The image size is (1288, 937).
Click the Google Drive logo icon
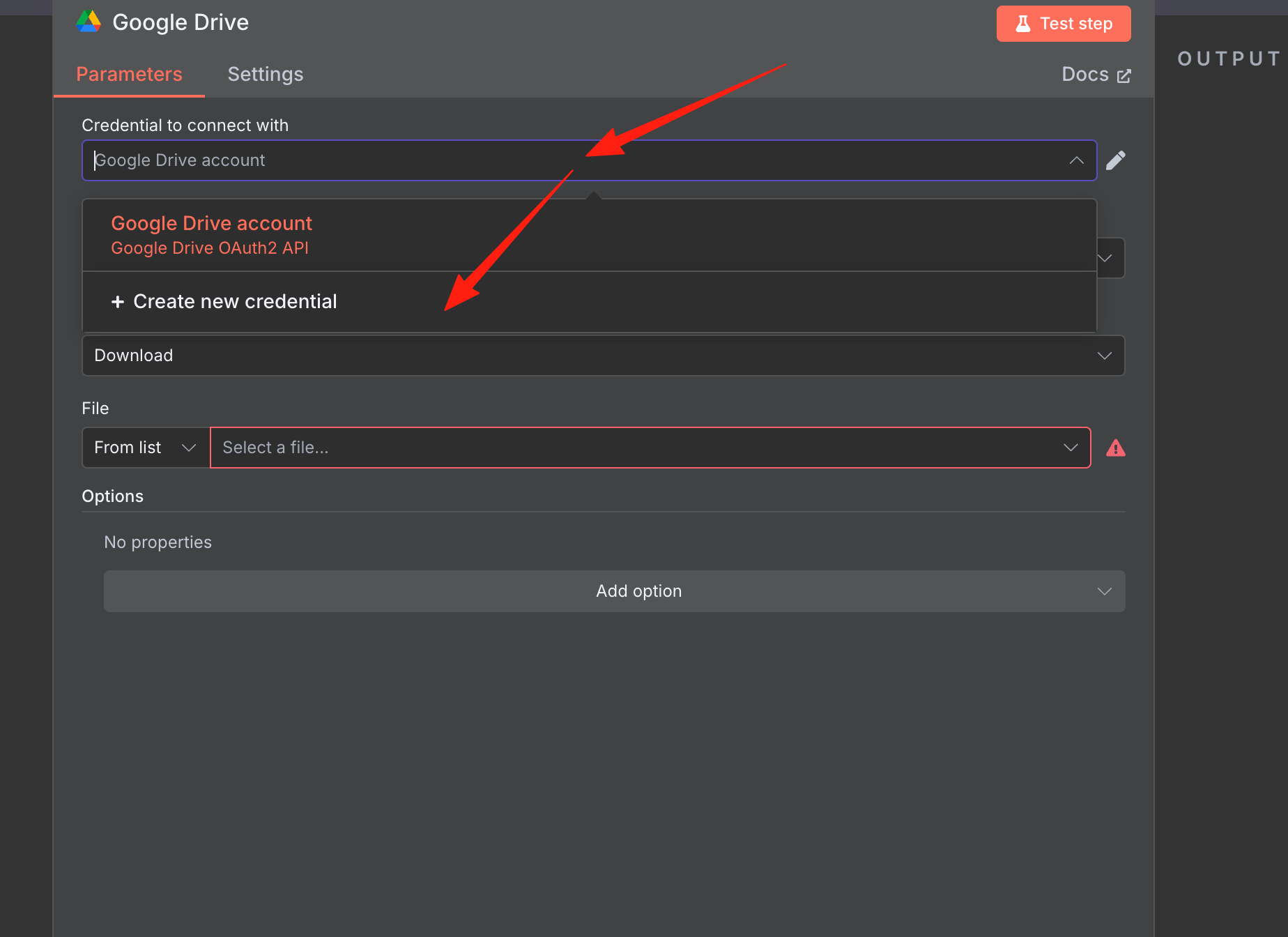coord(89,22)
